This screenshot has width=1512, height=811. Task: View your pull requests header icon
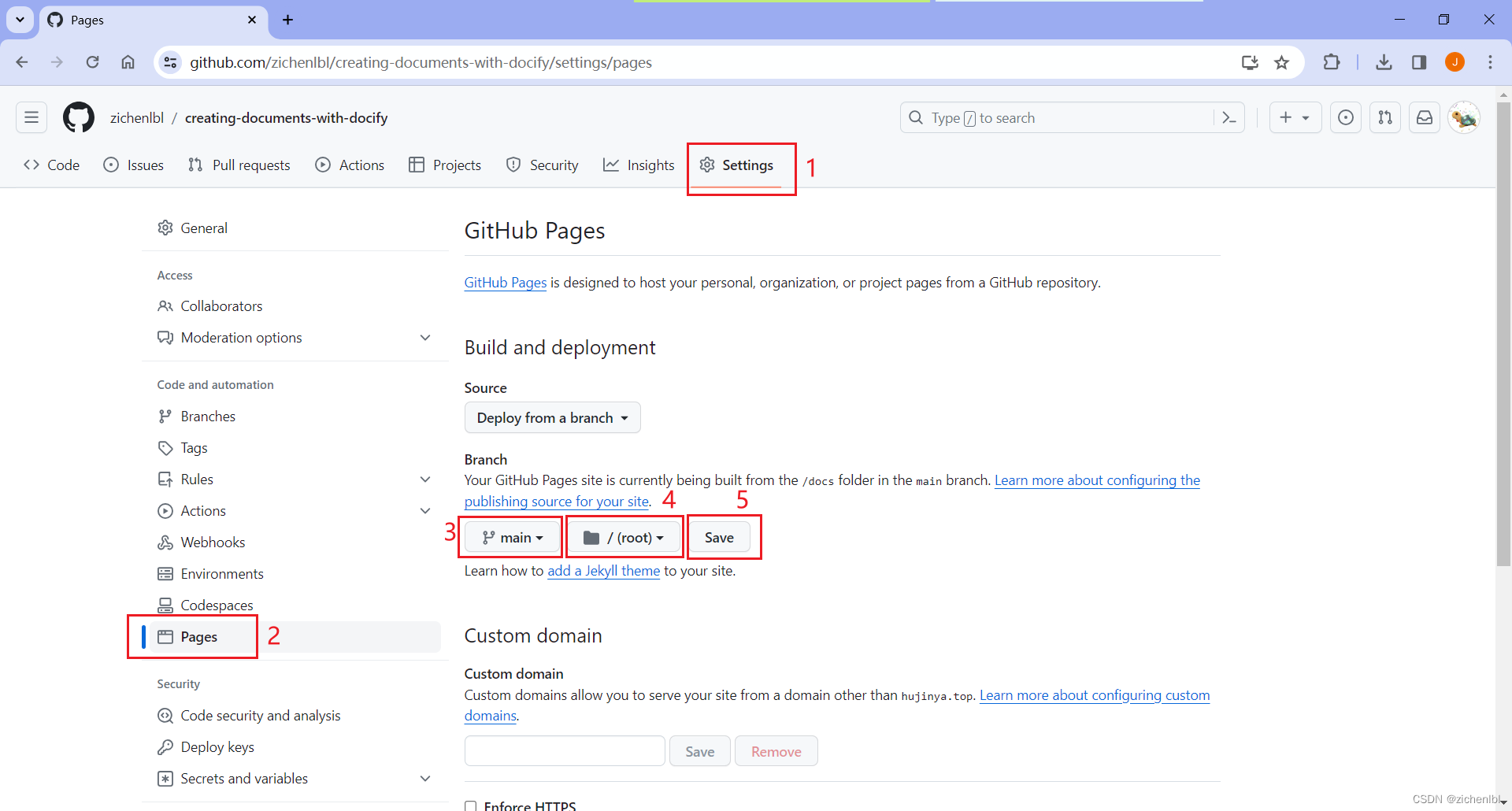pyautogui.click(x=1385, y=118)
